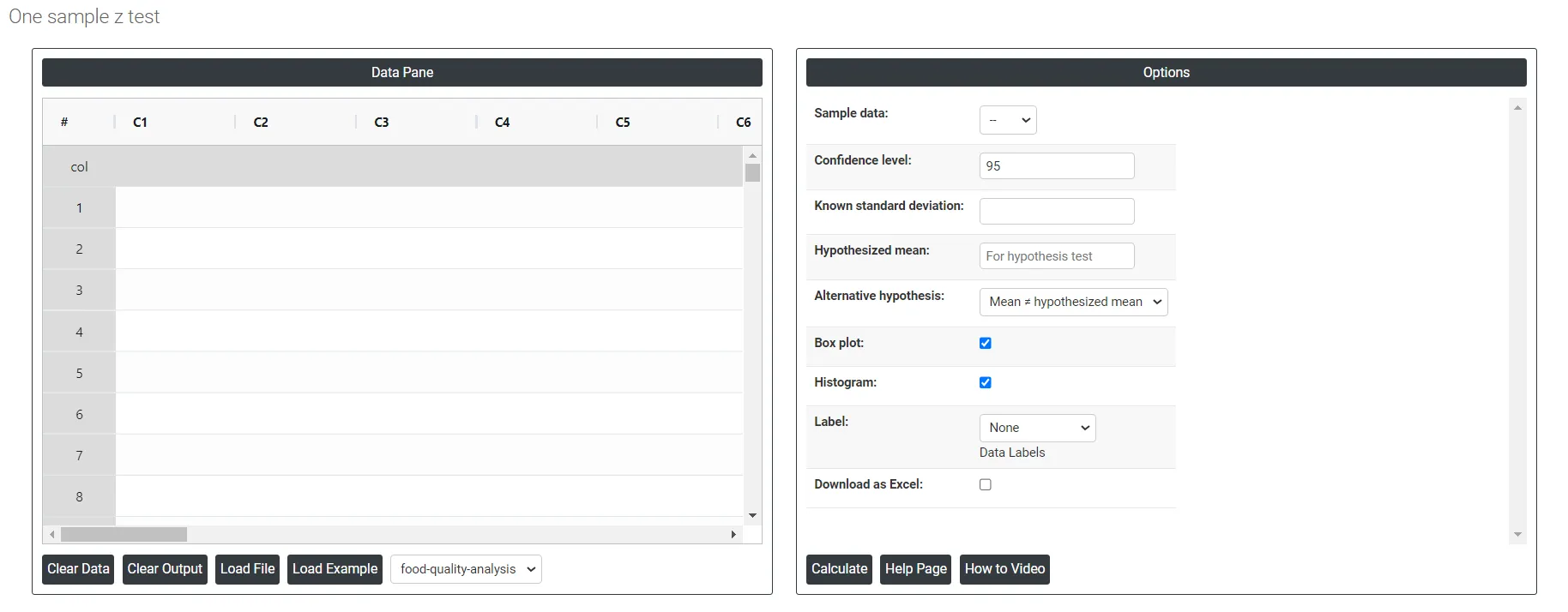
Task: Click the Load File button
Action: pyautogui.click(x=247, y=569)
